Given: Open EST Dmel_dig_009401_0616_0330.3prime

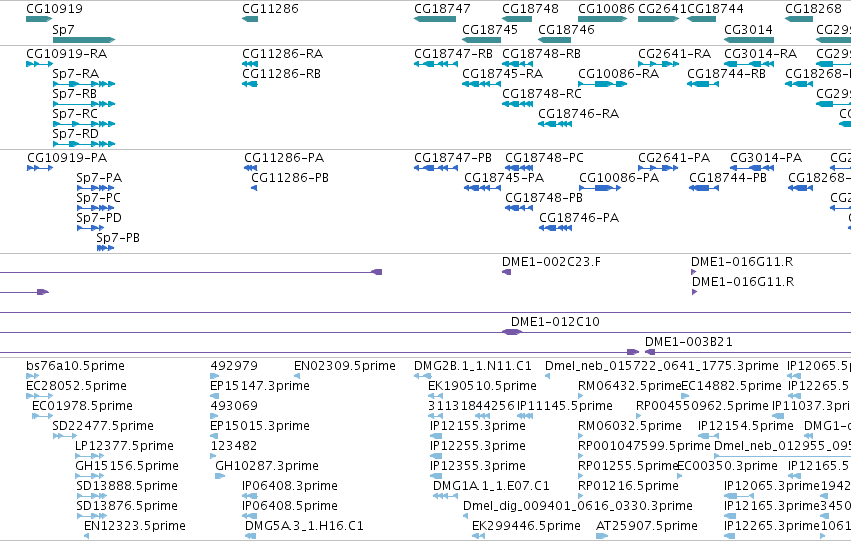Looking at the screenshot, I should [x=578, y=506].
